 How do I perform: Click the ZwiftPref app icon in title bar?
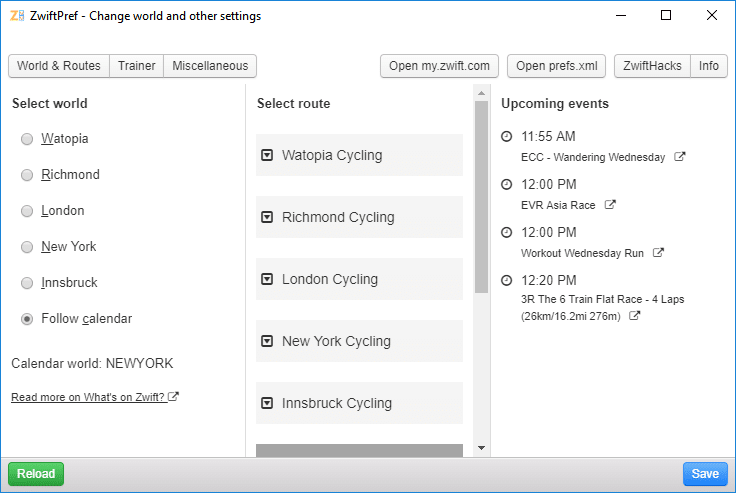coord(17,15)
